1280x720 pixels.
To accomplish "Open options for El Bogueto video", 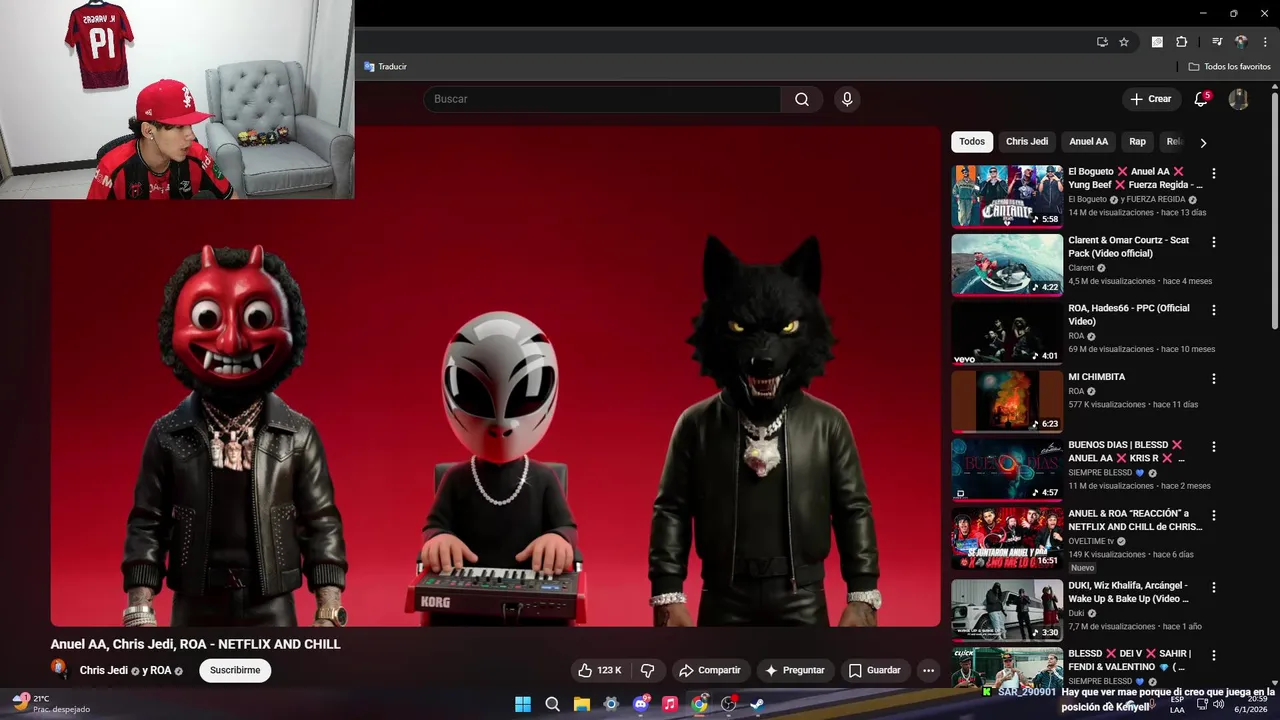I will 1214,173.
